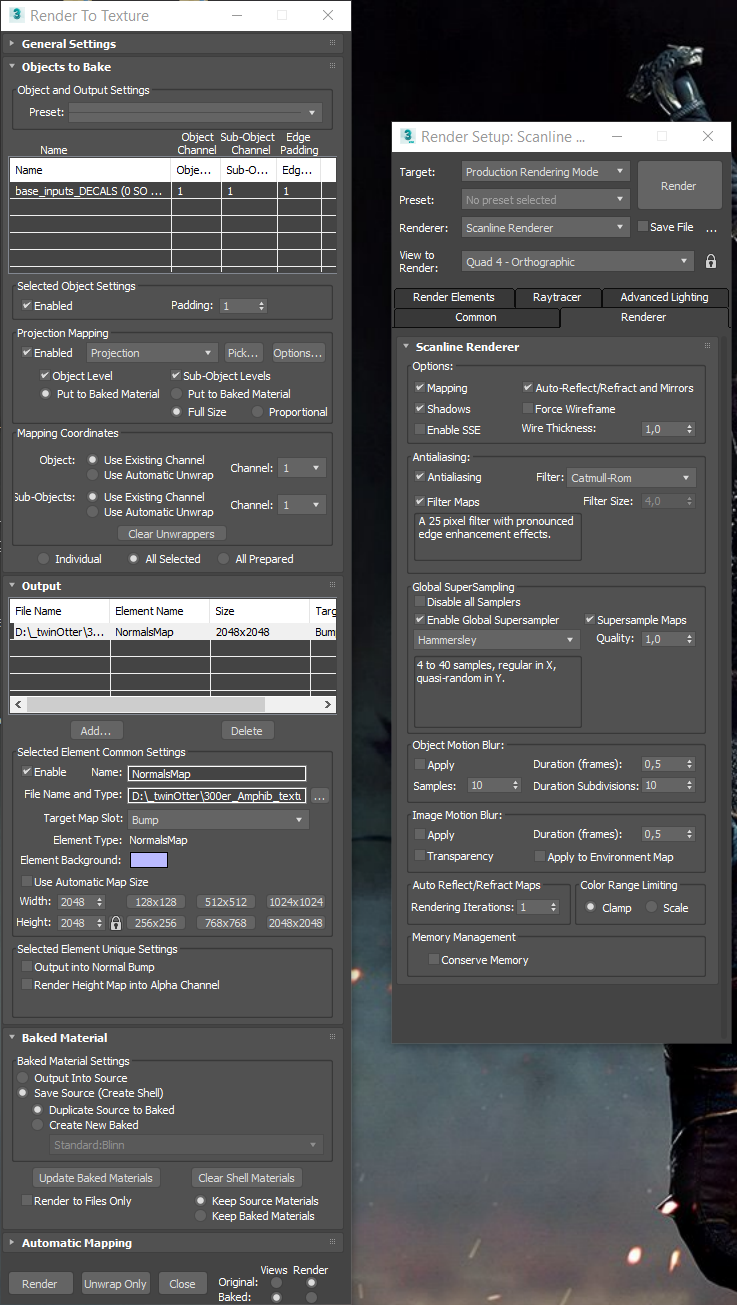Screen dimensions: 737x1305
Task: Click the Options... button
Action: (x=299, y=353)
